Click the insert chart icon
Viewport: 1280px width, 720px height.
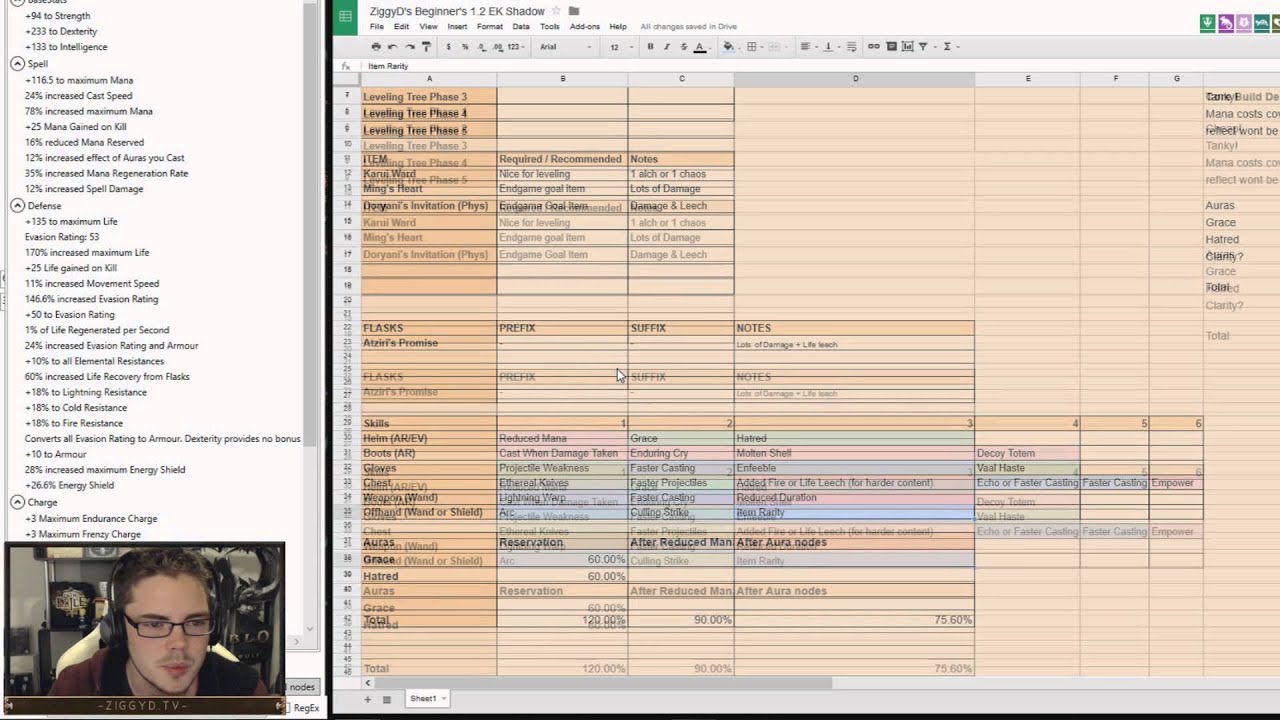[908, 47]
